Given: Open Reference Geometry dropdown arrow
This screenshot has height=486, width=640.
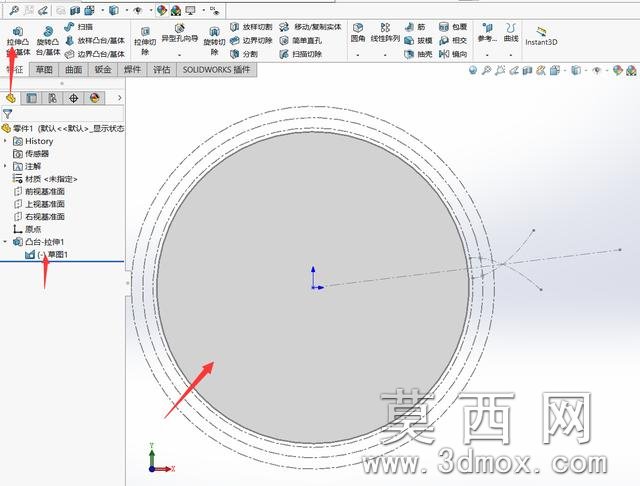Looking at the screenshot, I should 487,55.
